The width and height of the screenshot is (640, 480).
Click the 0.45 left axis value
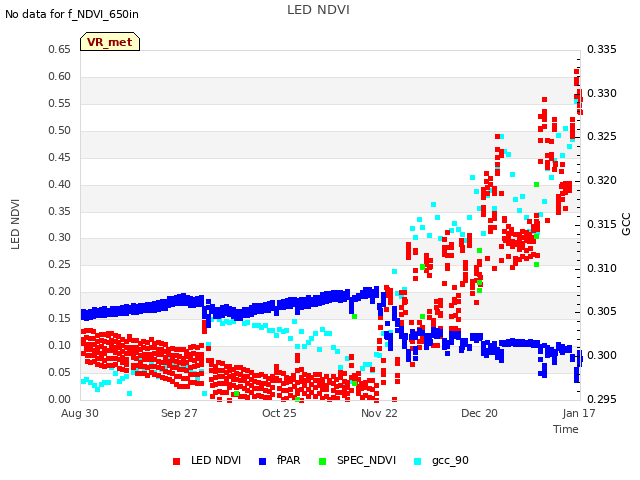click(x=59, y=157)
